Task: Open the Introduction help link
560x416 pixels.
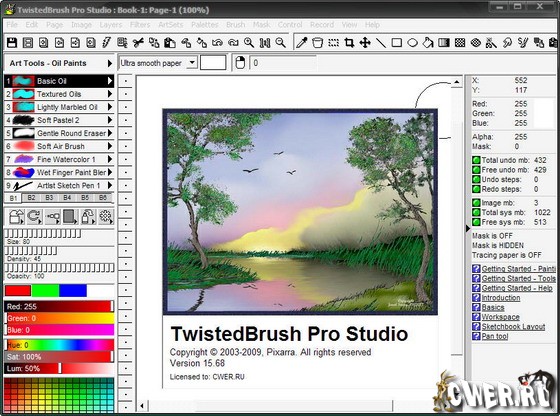Action: coord(501,297)
